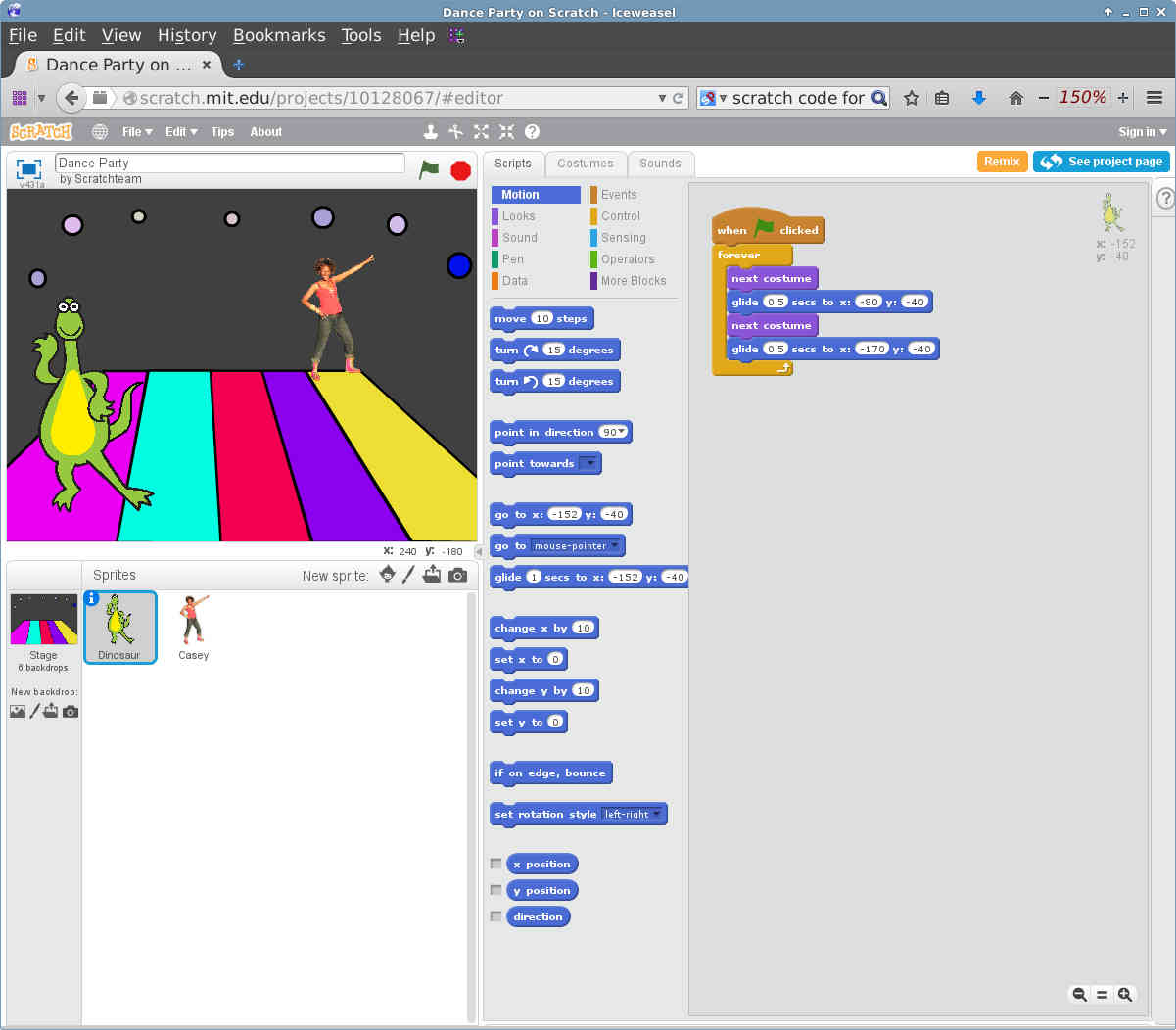Expand point towards target dropdown
Image resolution: width=1176 pixels, height=1030 pixels.
point(588,463)
